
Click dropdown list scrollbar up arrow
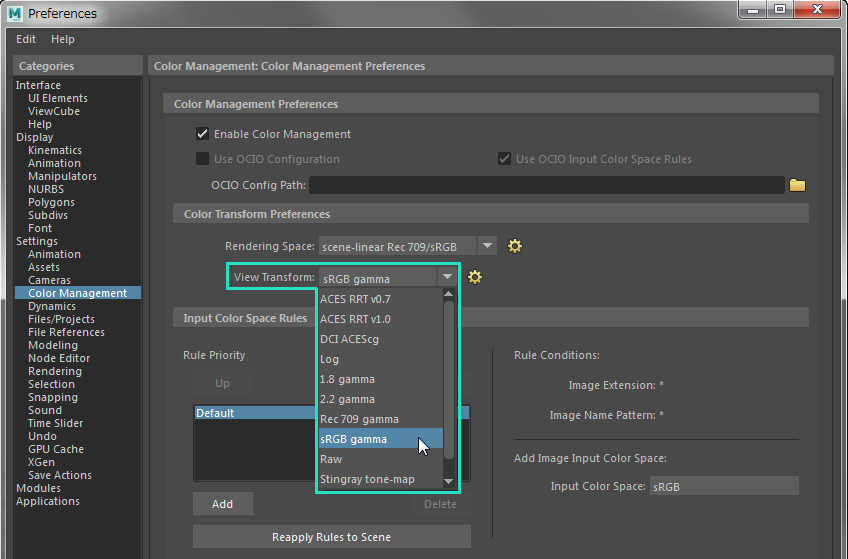tap(448, 294)
